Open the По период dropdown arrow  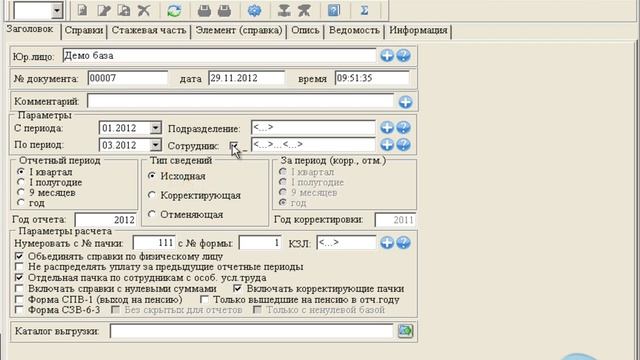[155, 145]
